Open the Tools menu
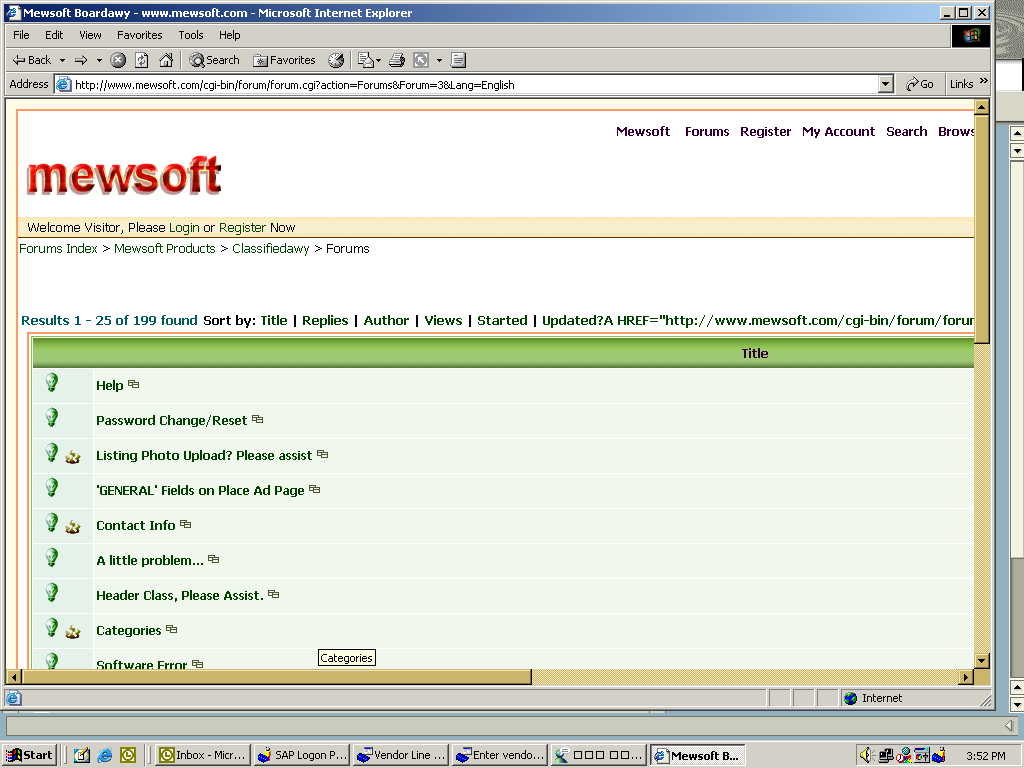Screen dimensions: 1024x768 (x=191, y=35)
